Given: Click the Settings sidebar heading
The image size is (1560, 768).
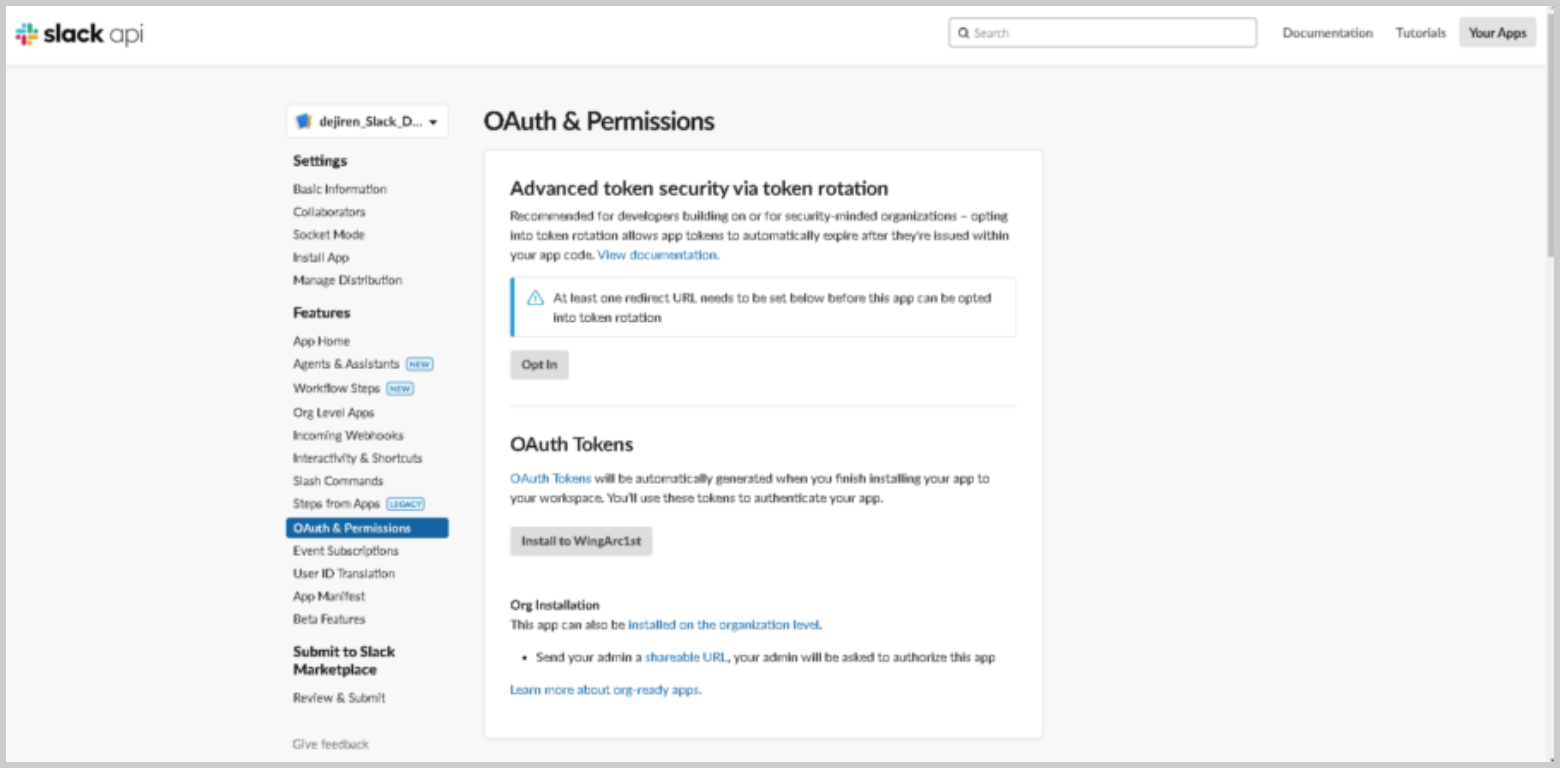Looking at the screenshot, I should pyautogui.click(x=320, y=161).
